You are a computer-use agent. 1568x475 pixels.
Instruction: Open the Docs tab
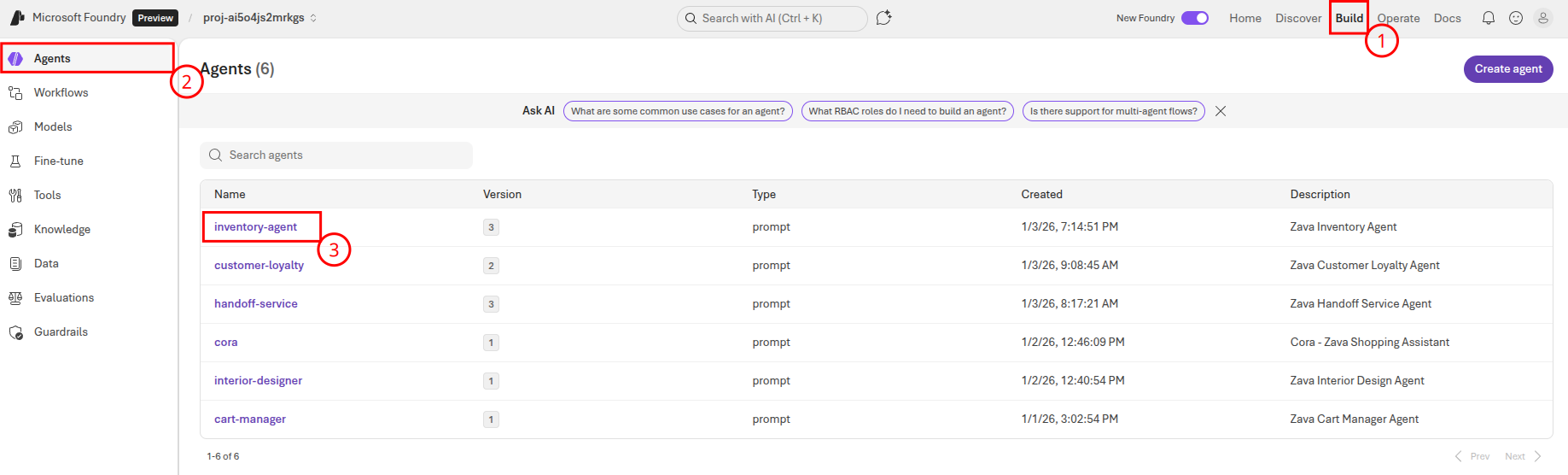[x=1447, y=18]
